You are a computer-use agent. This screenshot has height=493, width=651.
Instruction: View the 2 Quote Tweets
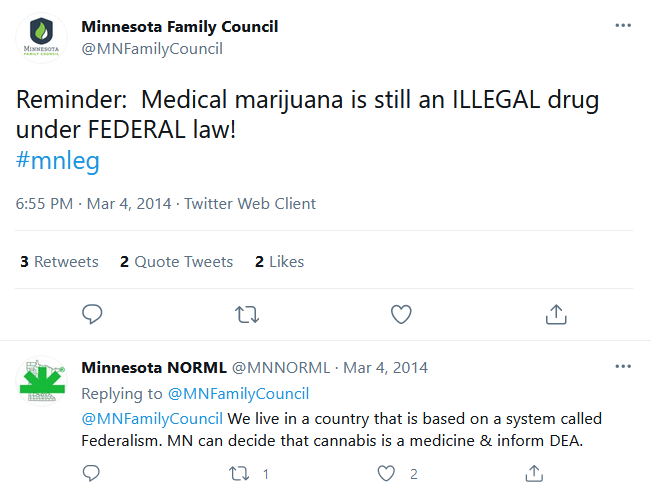(176, 262)
